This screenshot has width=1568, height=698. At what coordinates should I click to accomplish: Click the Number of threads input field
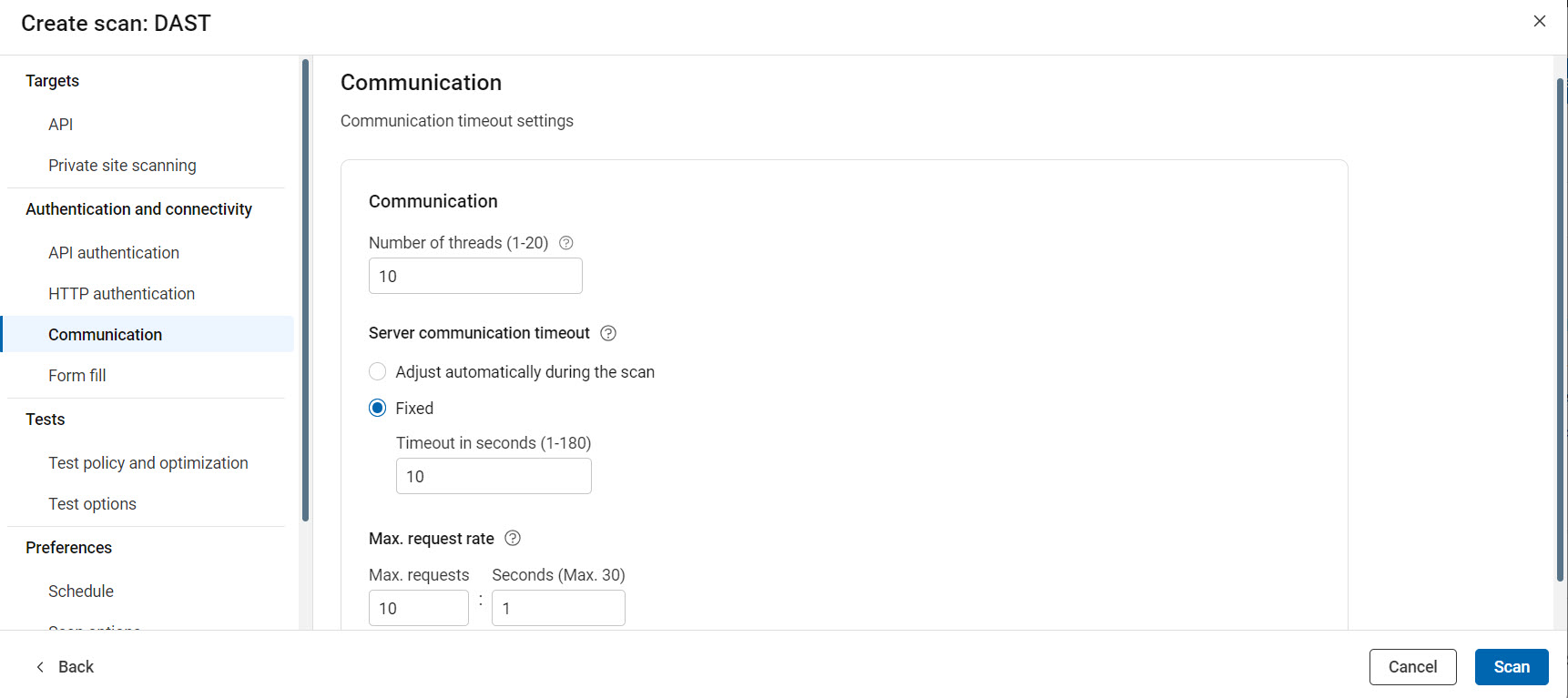click(x=475, y=275)
